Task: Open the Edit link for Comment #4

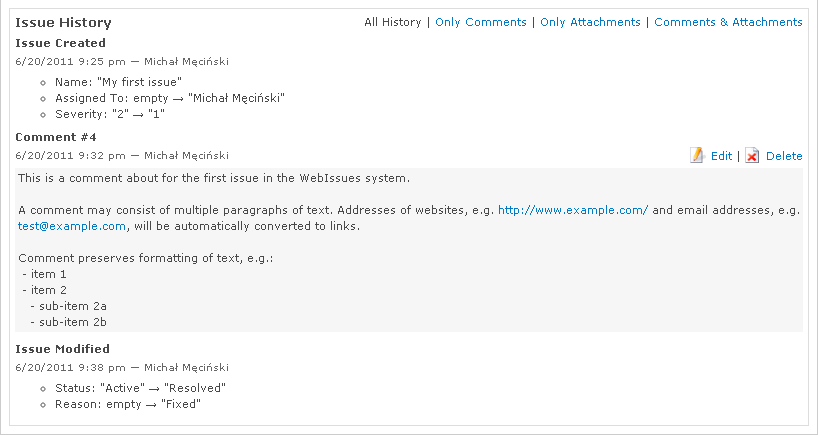Action: 721,156
